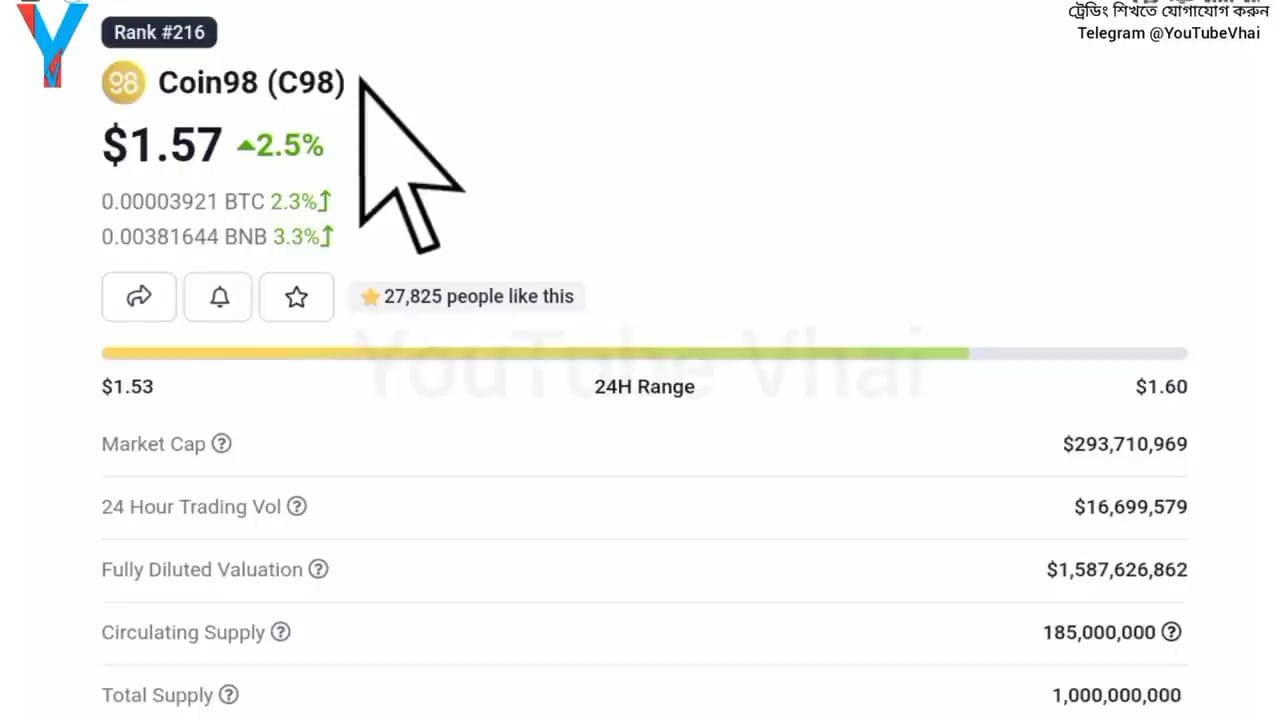Toggle the favorite star button
Image resolution: width=1280 pixels, height=720 pixels.
pyautogui.click(x=297, y=297)
